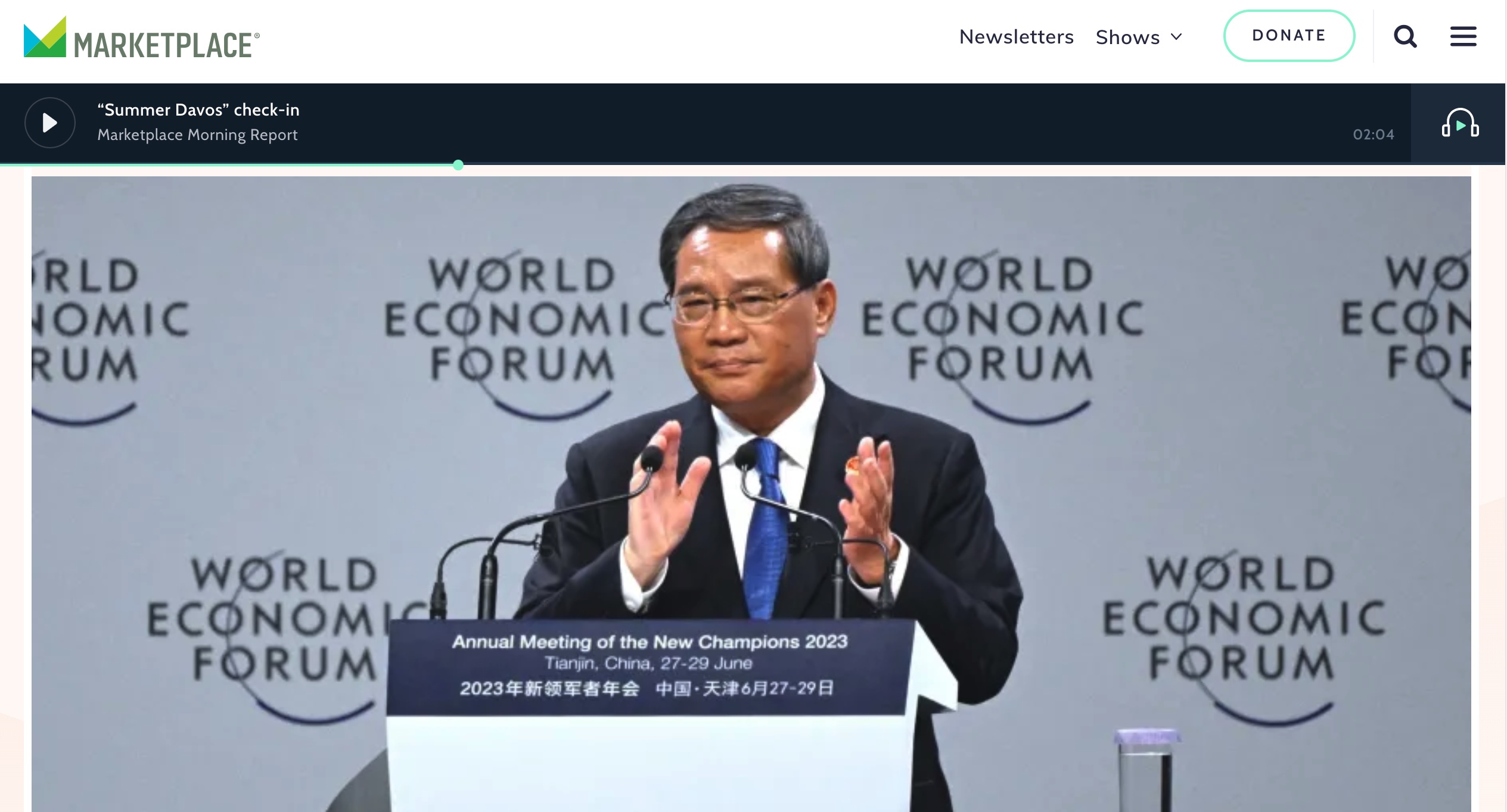Click the World Economic Forum article photo
This screenshot has width=1507, height=812.
coord(751,494)
